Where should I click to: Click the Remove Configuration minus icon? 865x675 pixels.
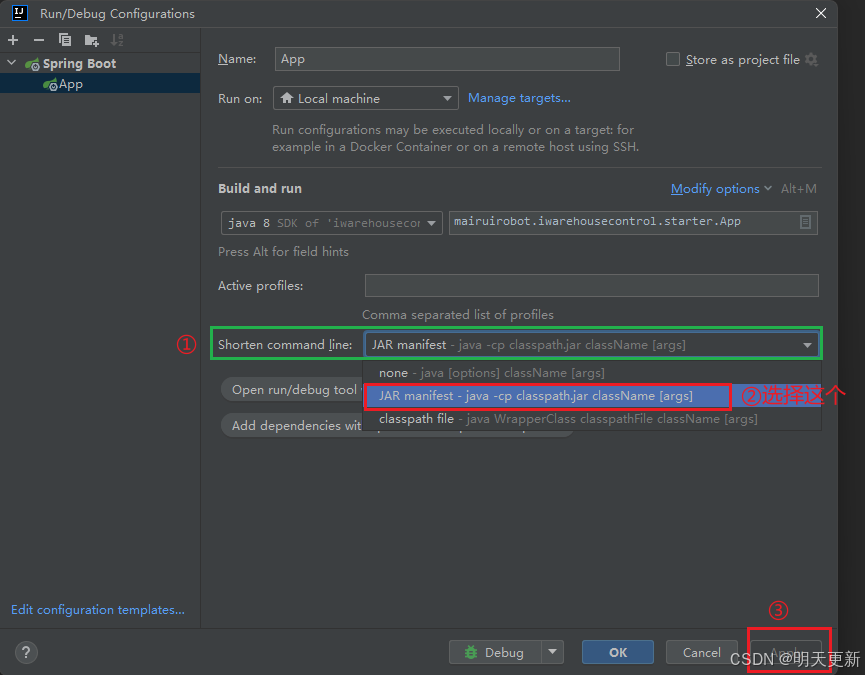point(37,40)
